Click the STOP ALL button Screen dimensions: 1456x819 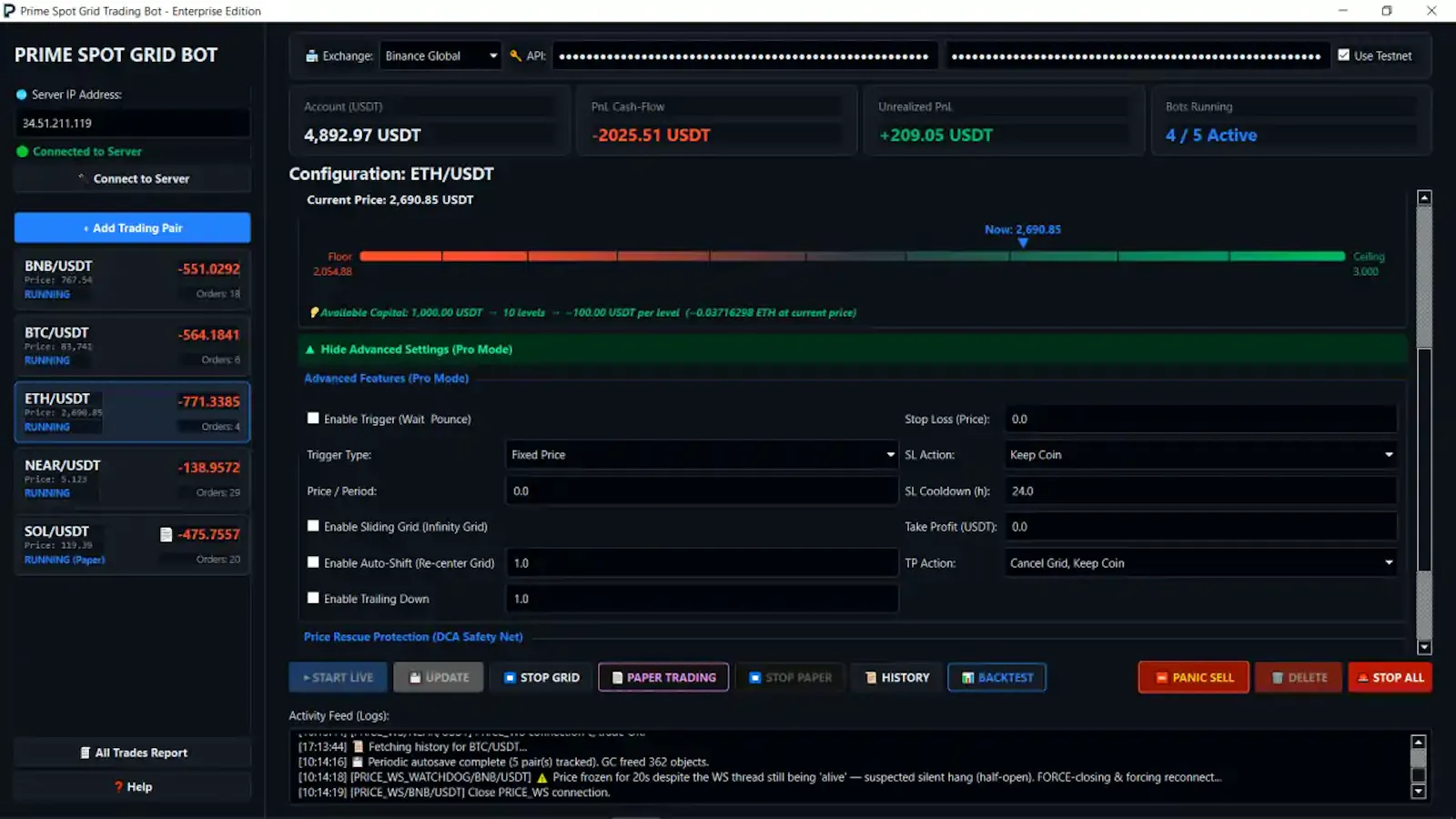pos(1390,677)
